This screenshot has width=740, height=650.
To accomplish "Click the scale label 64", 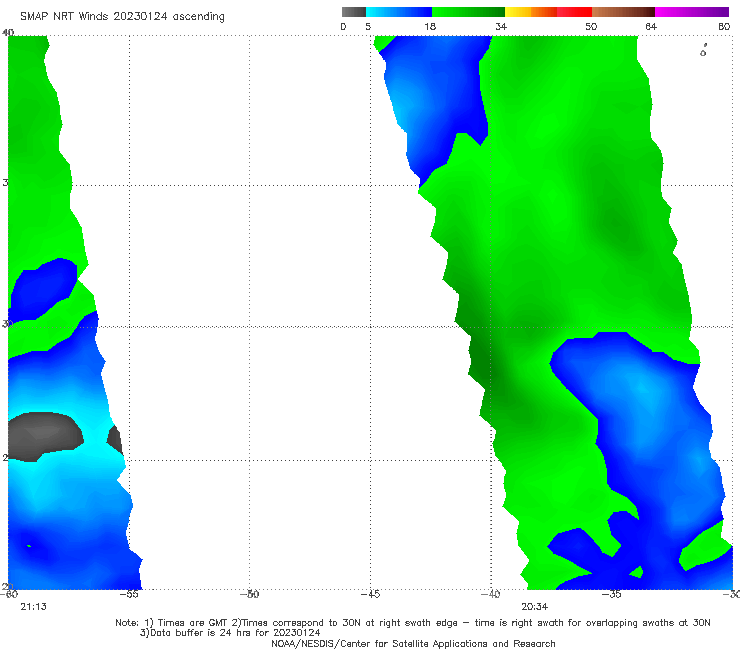I will click(651, 27).
